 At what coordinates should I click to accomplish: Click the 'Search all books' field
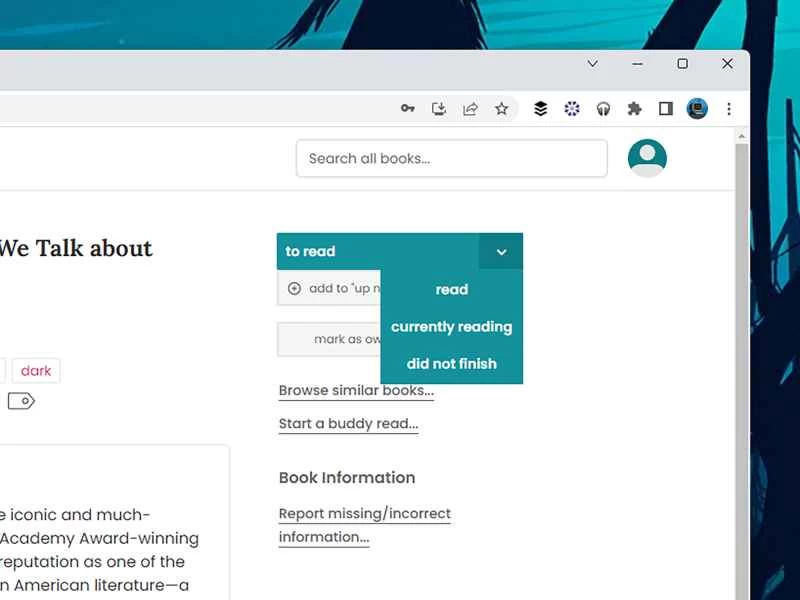point(451,158)
